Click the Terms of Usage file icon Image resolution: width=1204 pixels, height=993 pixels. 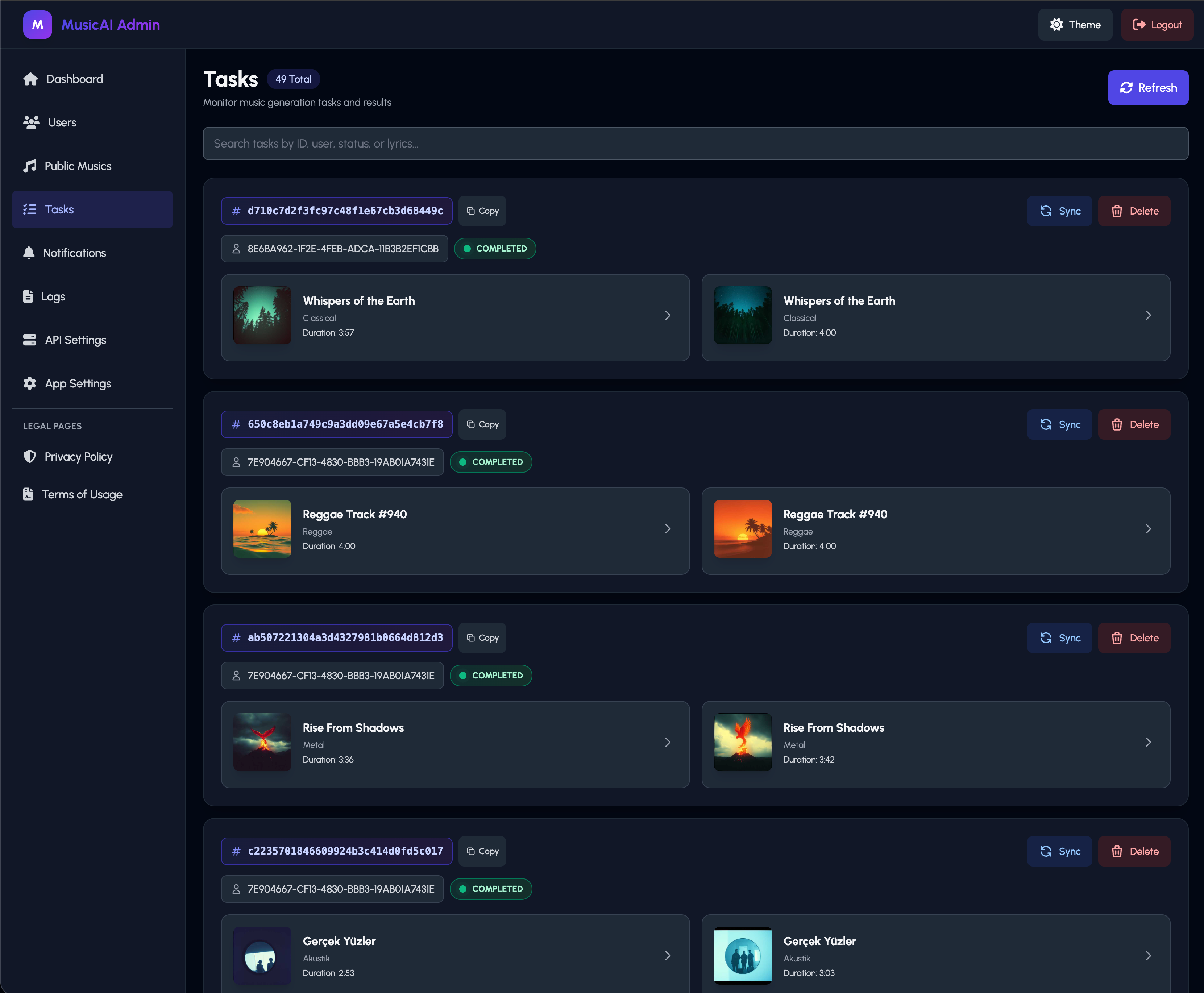28,494
